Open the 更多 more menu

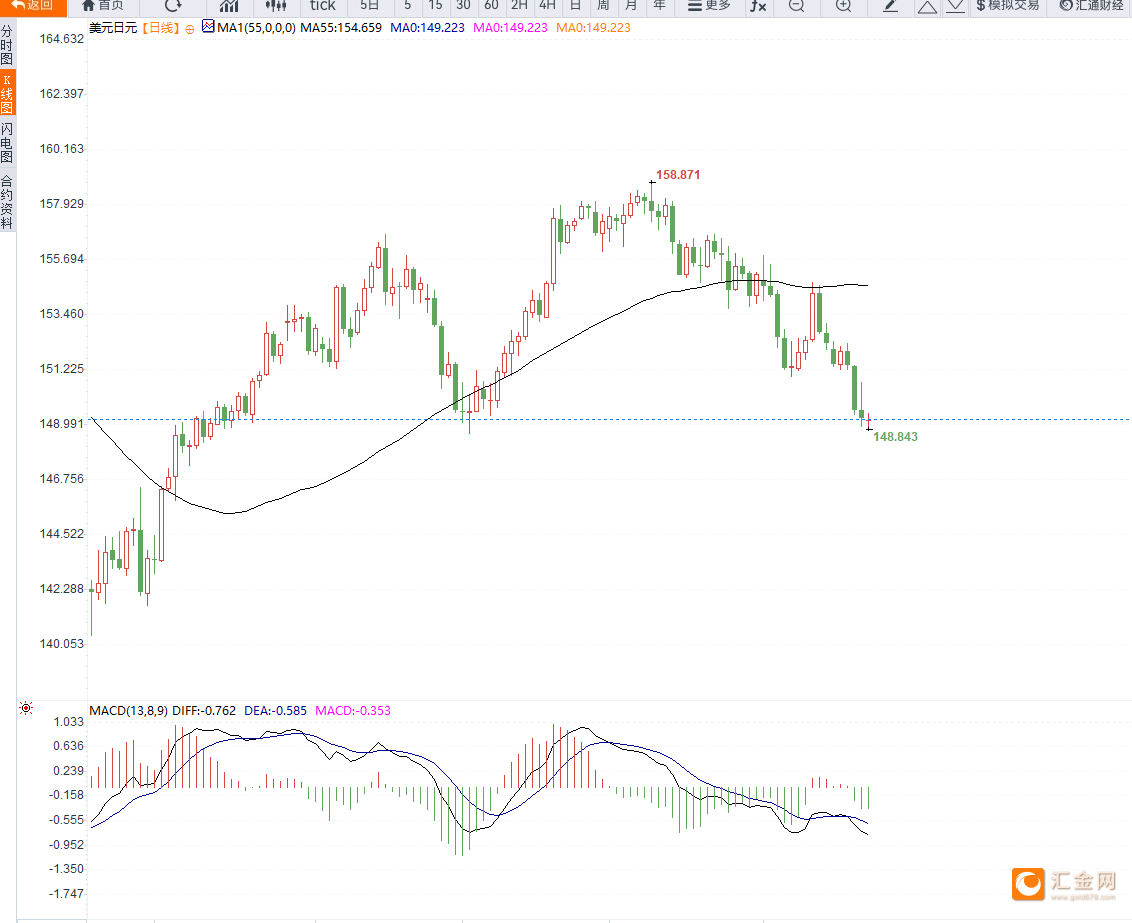coord(709,6)
